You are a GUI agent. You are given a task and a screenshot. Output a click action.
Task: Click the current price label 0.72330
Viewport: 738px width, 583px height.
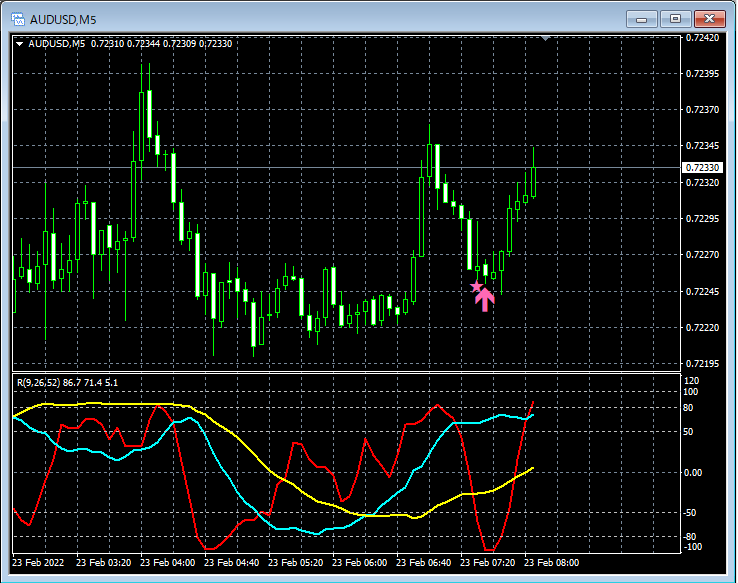[x=702, y=168]
